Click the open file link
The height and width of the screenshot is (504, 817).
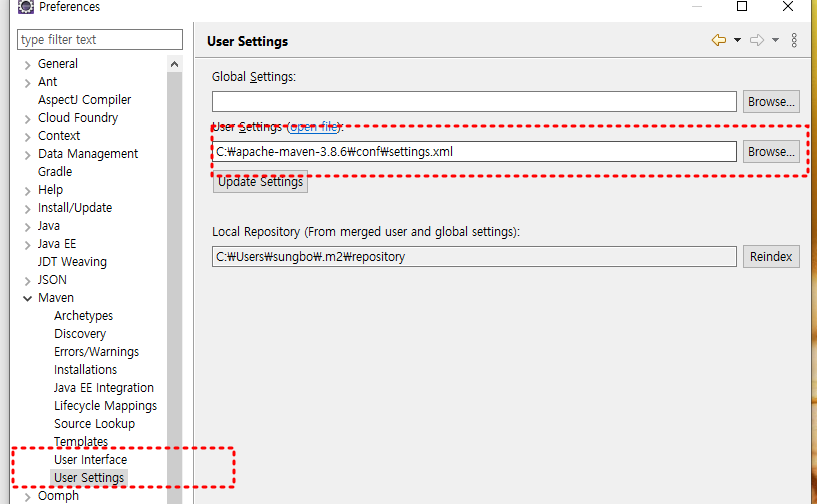314,127
